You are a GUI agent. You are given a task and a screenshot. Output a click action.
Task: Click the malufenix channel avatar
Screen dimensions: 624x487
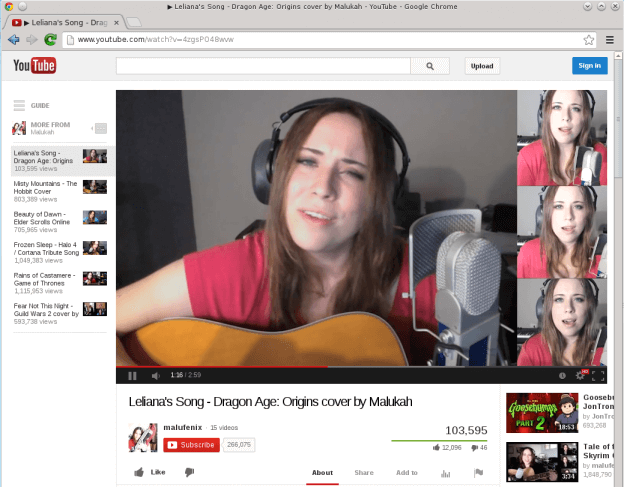click(x=143, y=438)
